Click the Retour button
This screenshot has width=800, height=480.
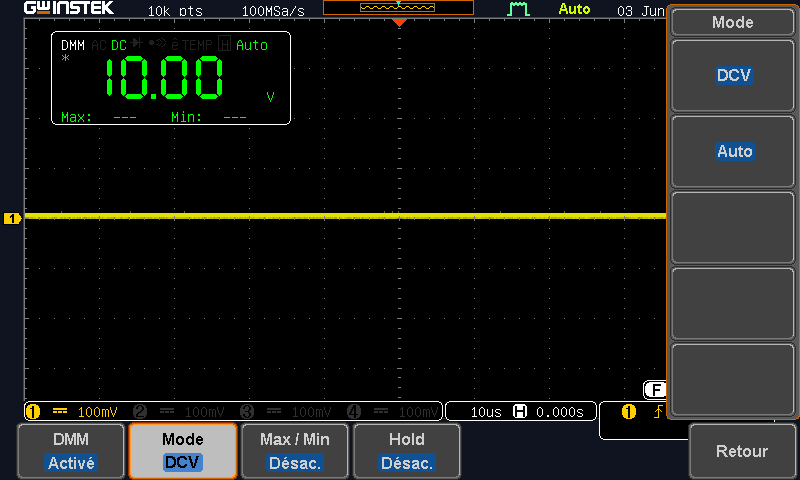(742, 451)
